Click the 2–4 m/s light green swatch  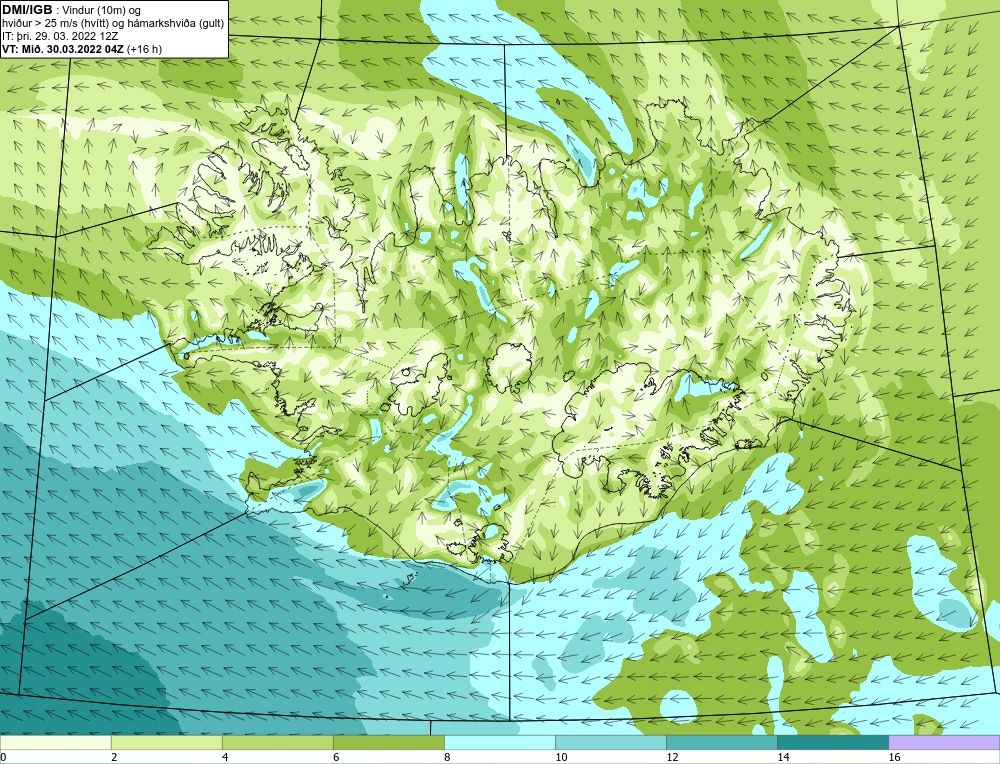coord(166,742)
